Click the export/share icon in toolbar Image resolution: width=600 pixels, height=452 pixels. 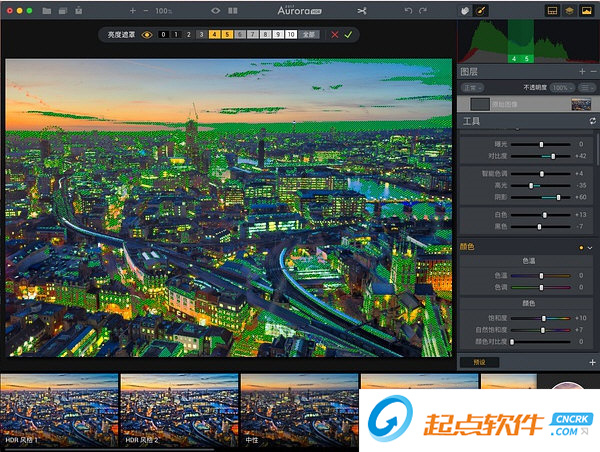pyautogui.click(x=79, y=10)
